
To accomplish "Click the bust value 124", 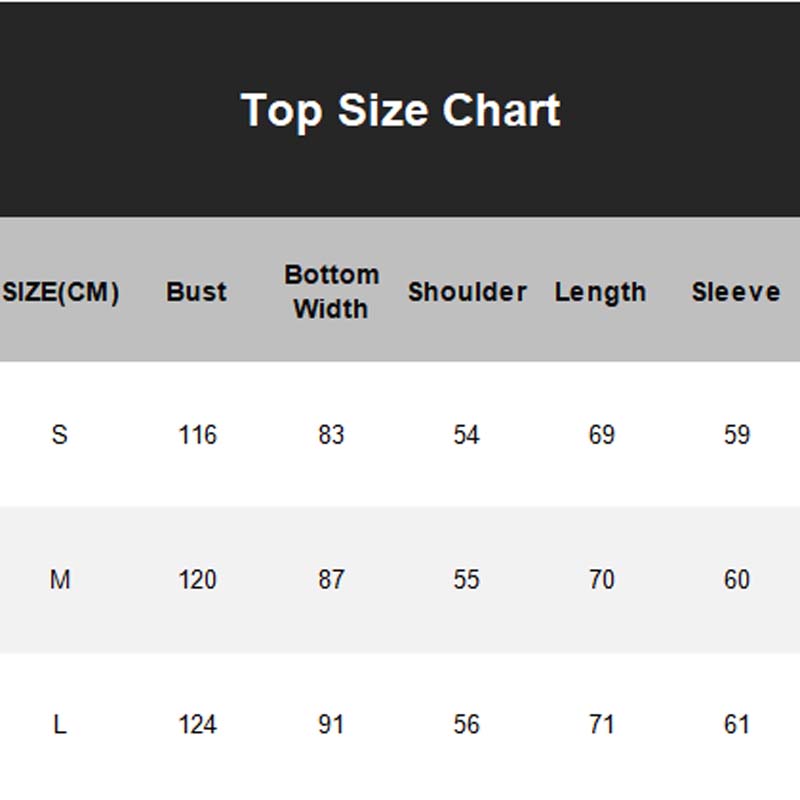I will (x=197, y=725).
